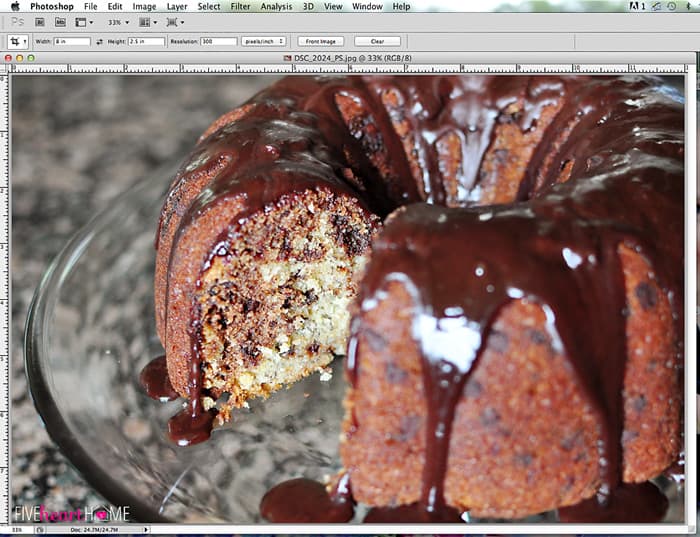Open the View Extras dropdown icon
The height and width of the screenshot is (537, 700).
pyautogui.click(x=84, y=22)
